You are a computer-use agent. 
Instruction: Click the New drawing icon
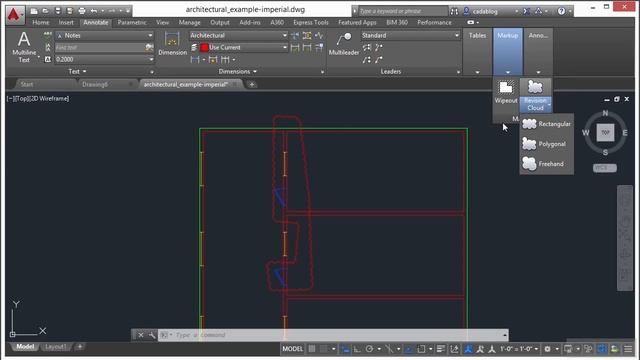[34, 11]
